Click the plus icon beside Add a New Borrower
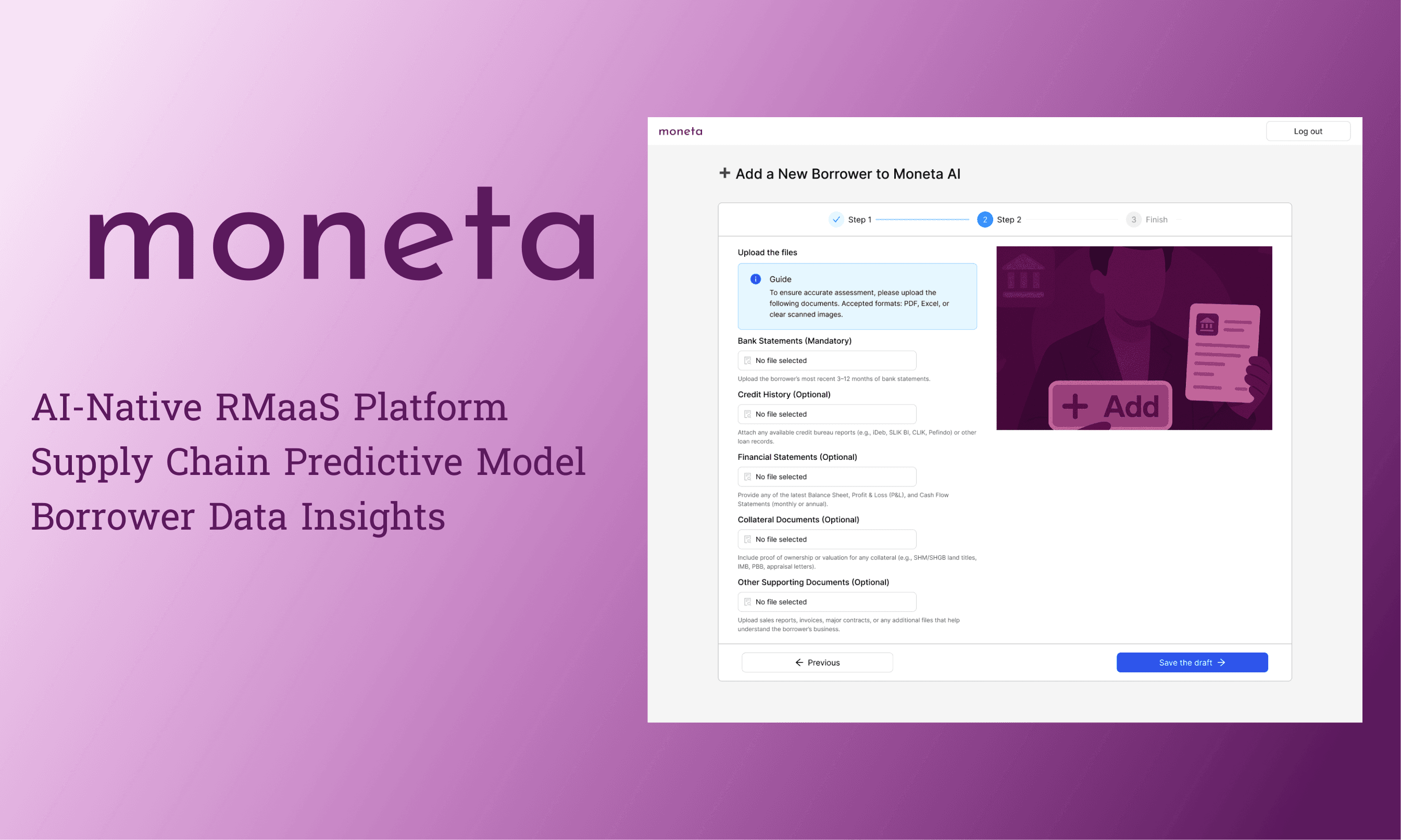The height and width of the screenshot is (840, 1401). [724, 173]
